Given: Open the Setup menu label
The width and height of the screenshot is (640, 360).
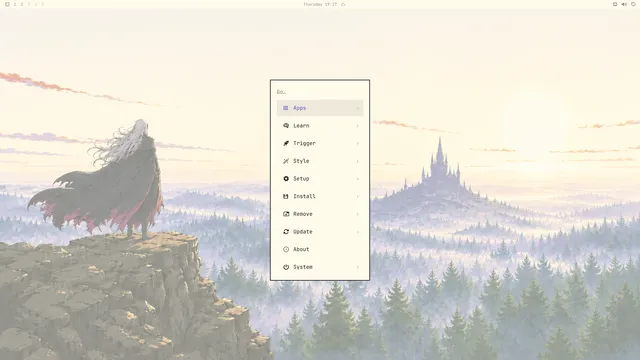Looking at the screenshot, I should pos(301,179).
